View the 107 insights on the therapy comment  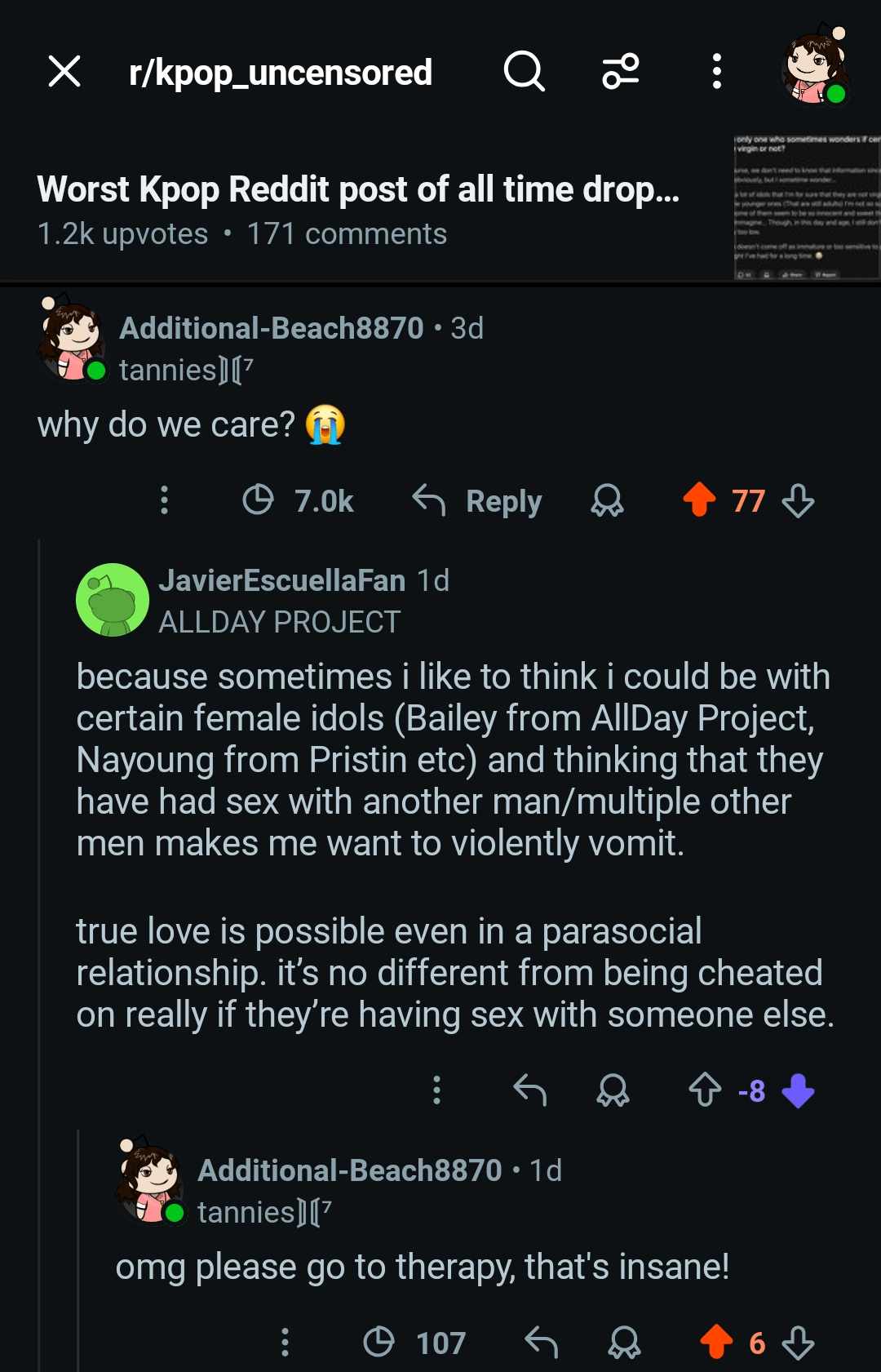click(415, 1343)
